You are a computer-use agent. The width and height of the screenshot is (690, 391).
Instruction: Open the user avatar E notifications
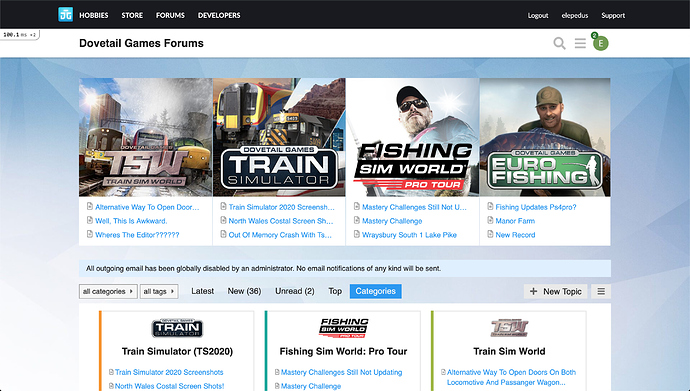[601, 43]
